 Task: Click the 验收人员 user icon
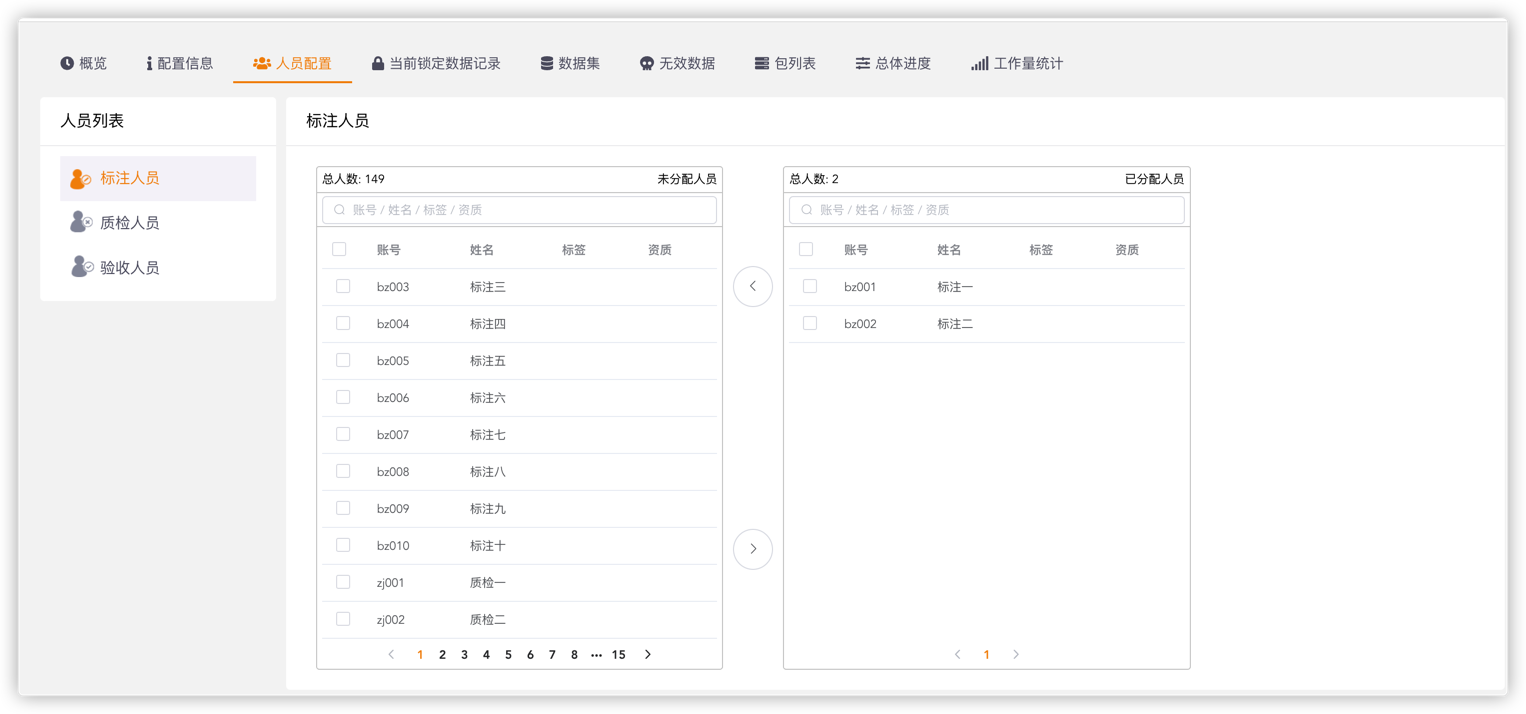point(81,267)
